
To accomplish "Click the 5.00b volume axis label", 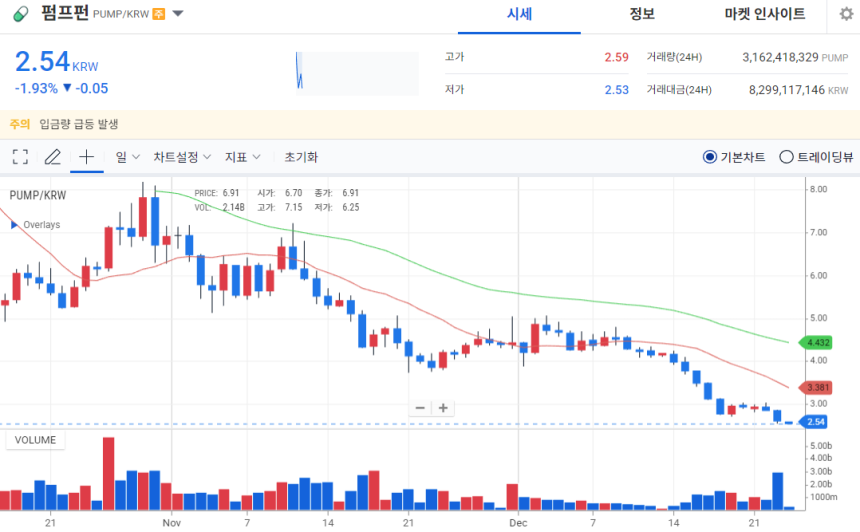I will (821, 445).
